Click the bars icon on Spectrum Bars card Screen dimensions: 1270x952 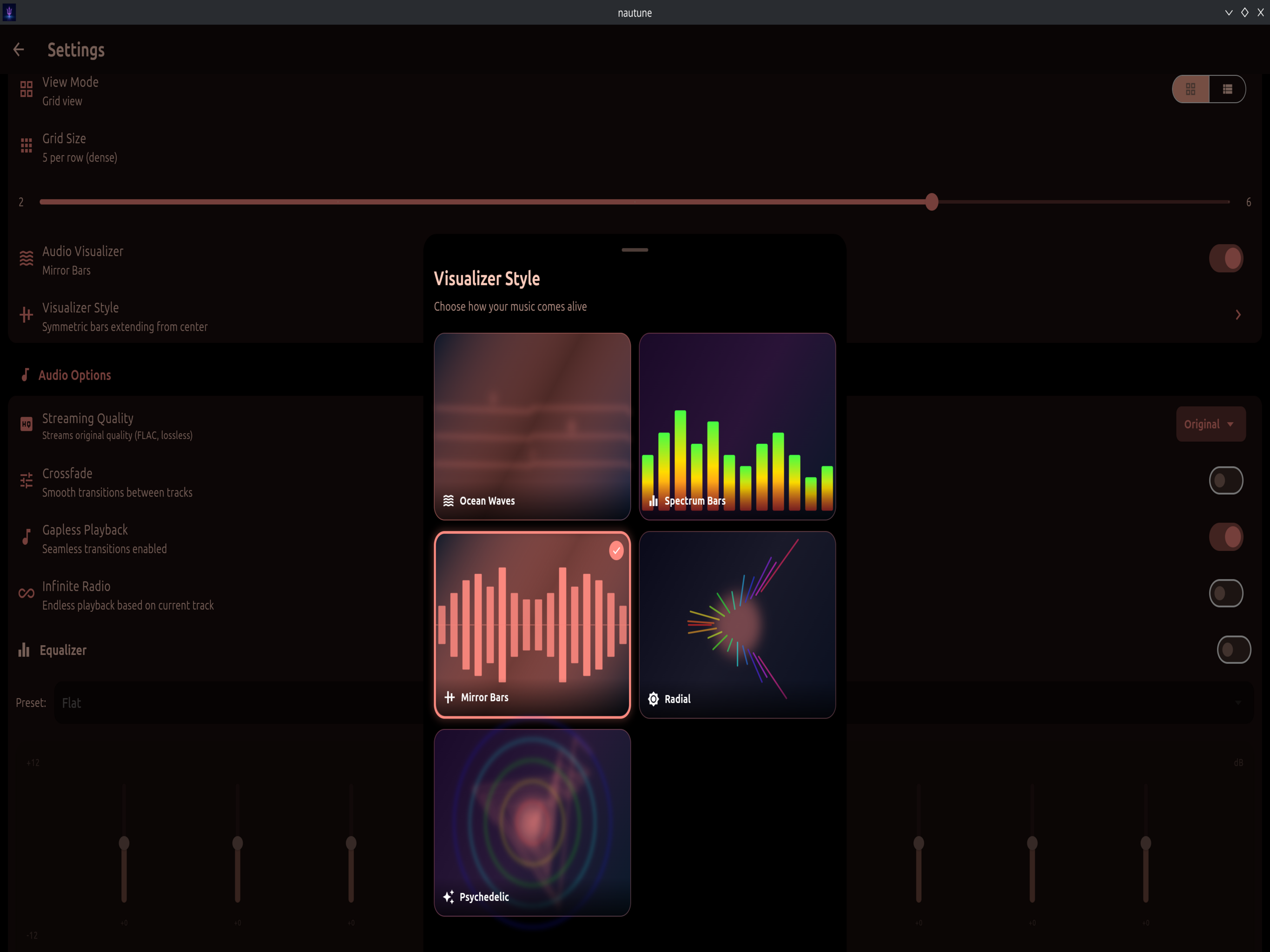[x=654, y=501]
